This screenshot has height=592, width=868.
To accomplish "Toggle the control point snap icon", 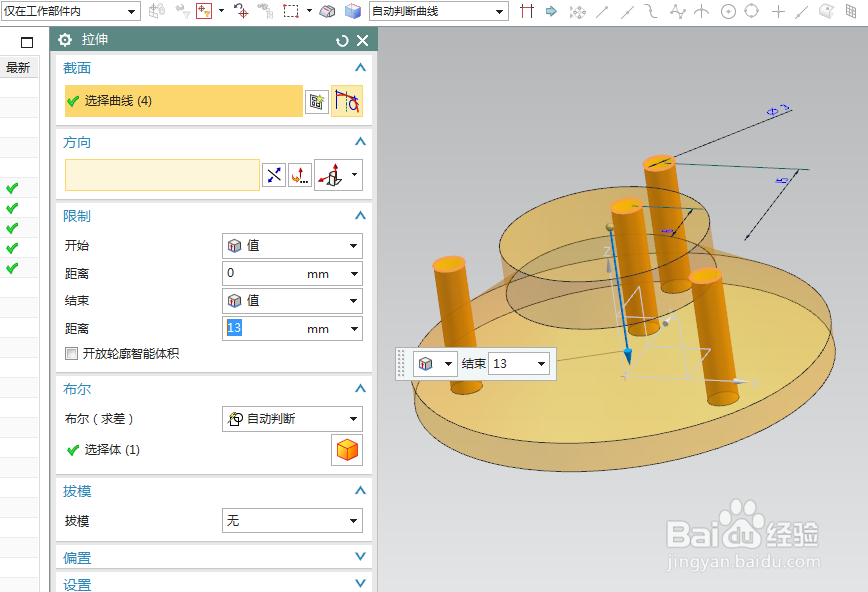I will click(x=652, y=11).
